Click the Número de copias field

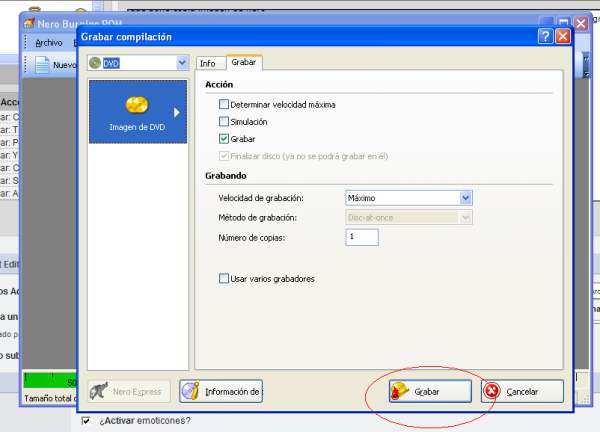point(362,237)
